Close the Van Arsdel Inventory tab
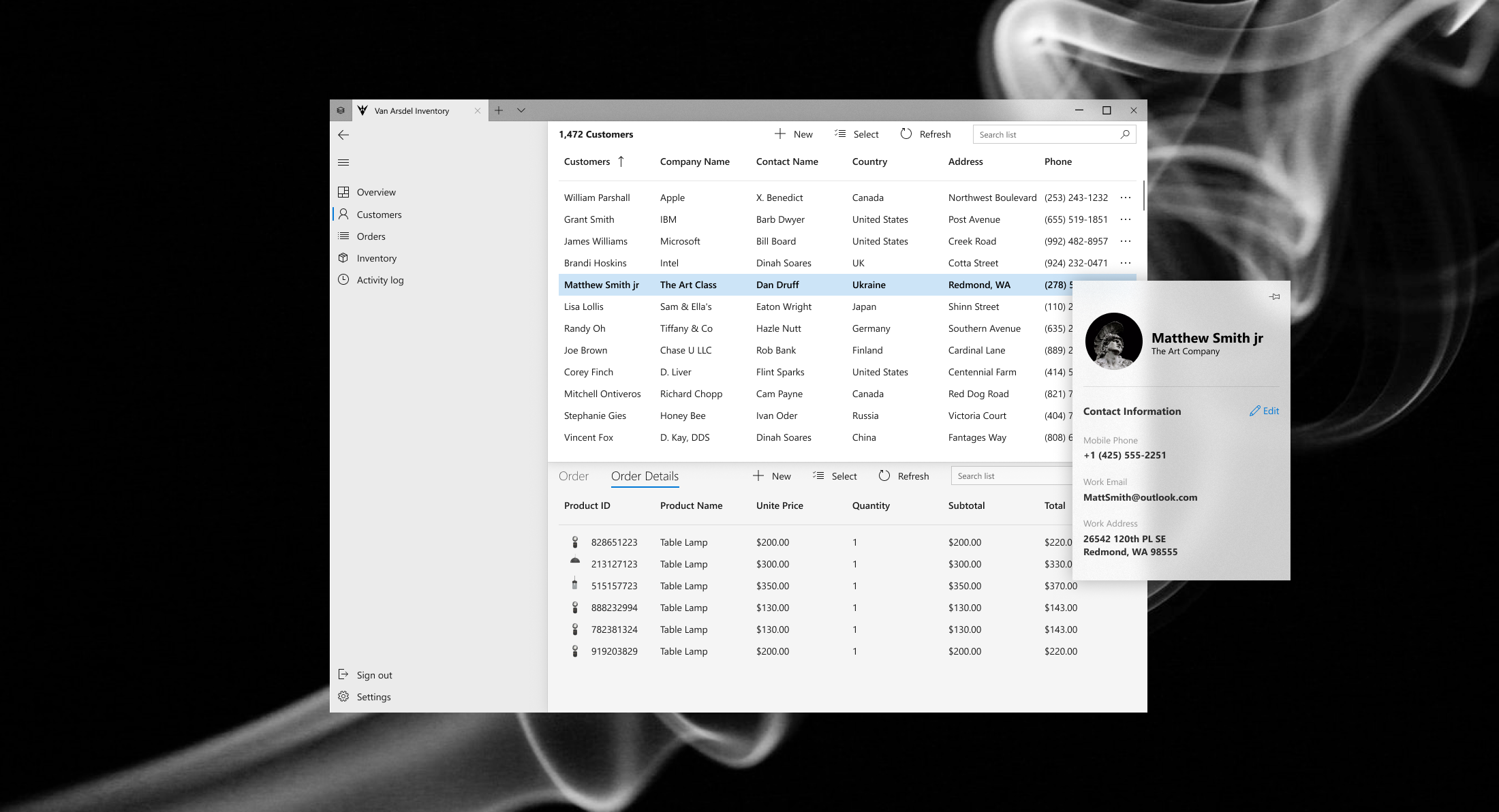Screen dimensions: 1499x812 pyautogui.click(x=478, y=111)
